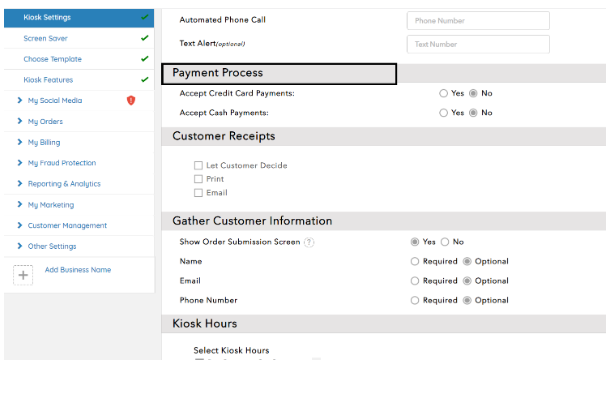Set Email field to Optional
The image size is (613, 399).
click(x=467, y=281)
